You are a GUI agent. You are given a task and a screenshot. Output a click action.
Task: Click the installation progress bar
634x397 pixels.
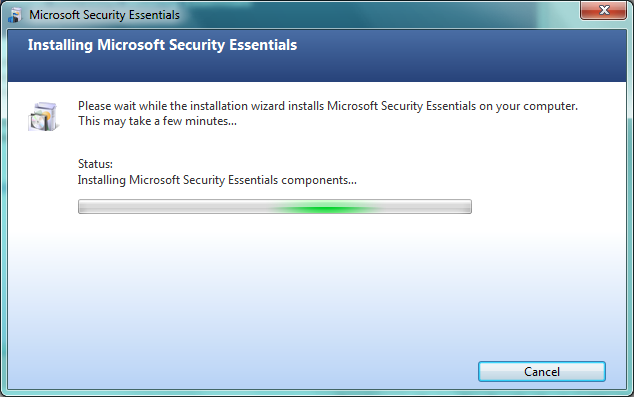[275, 207]
